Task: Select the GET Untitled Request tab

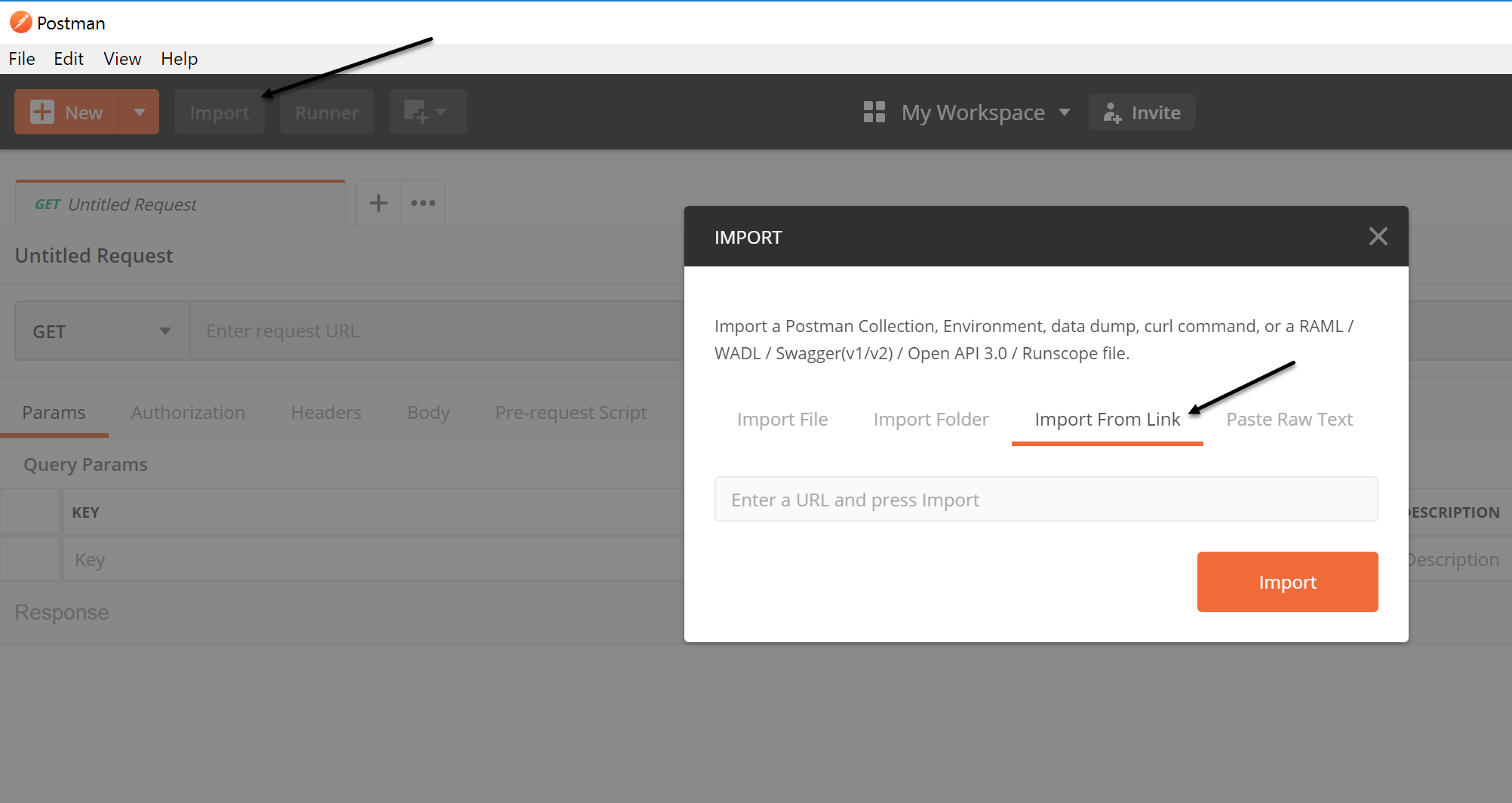Action: click(180, 204)
